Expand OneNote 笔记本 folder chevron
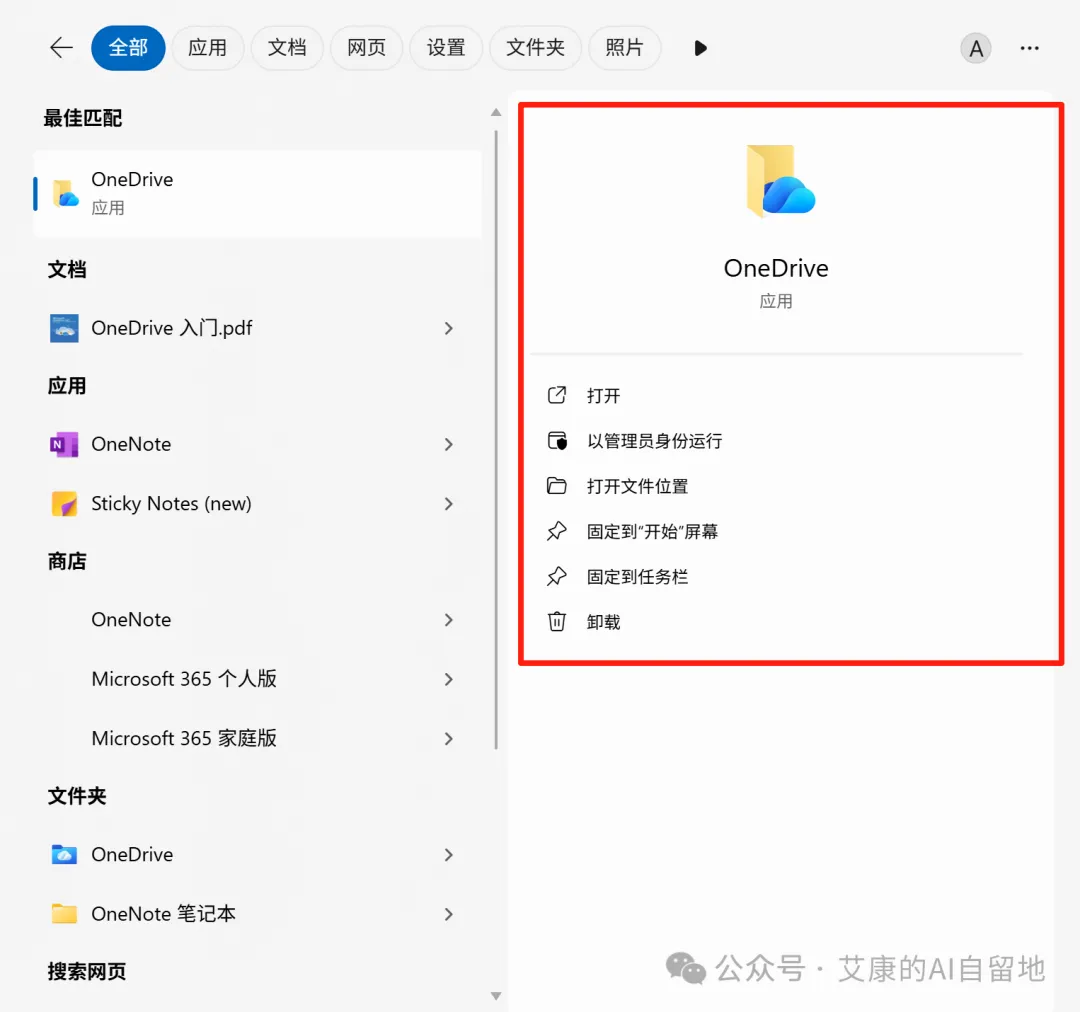 (x=448, y=914)
